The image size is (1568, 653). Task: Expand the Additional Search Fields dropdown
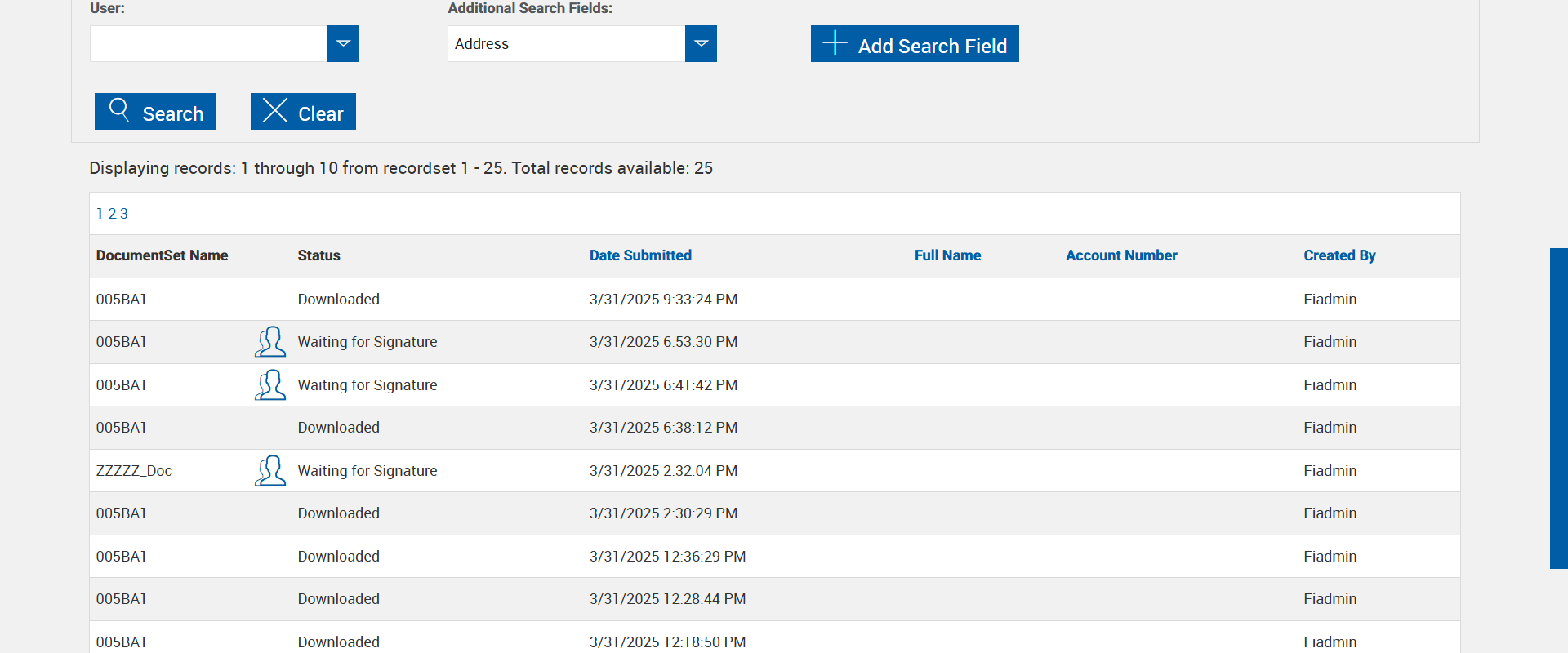click(701, 43)
